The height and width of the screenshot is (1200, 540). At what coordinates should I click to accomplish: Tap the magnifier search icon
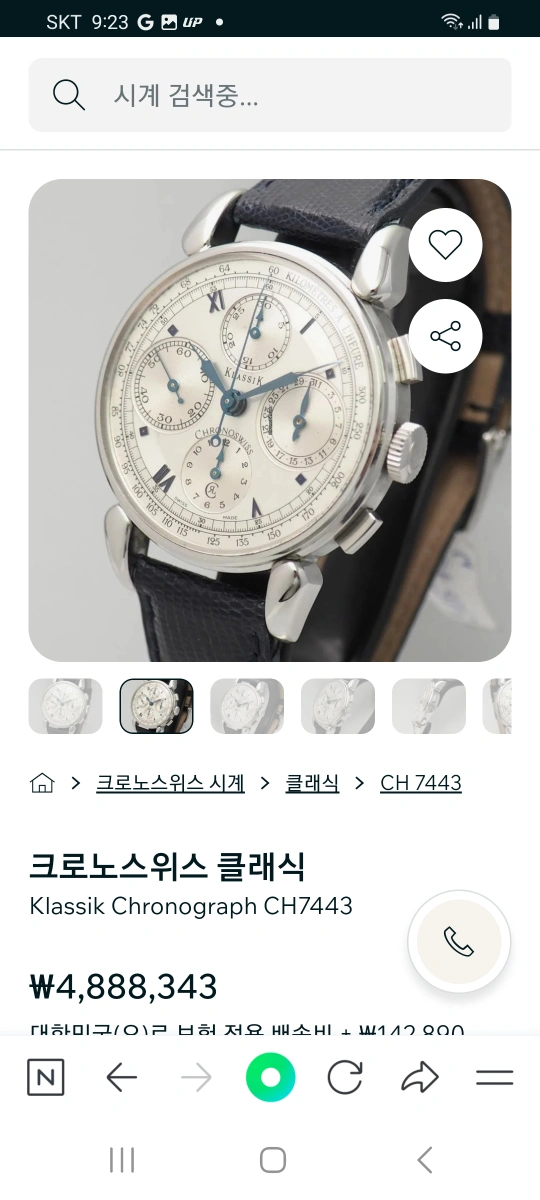click(x=69, y=95)
